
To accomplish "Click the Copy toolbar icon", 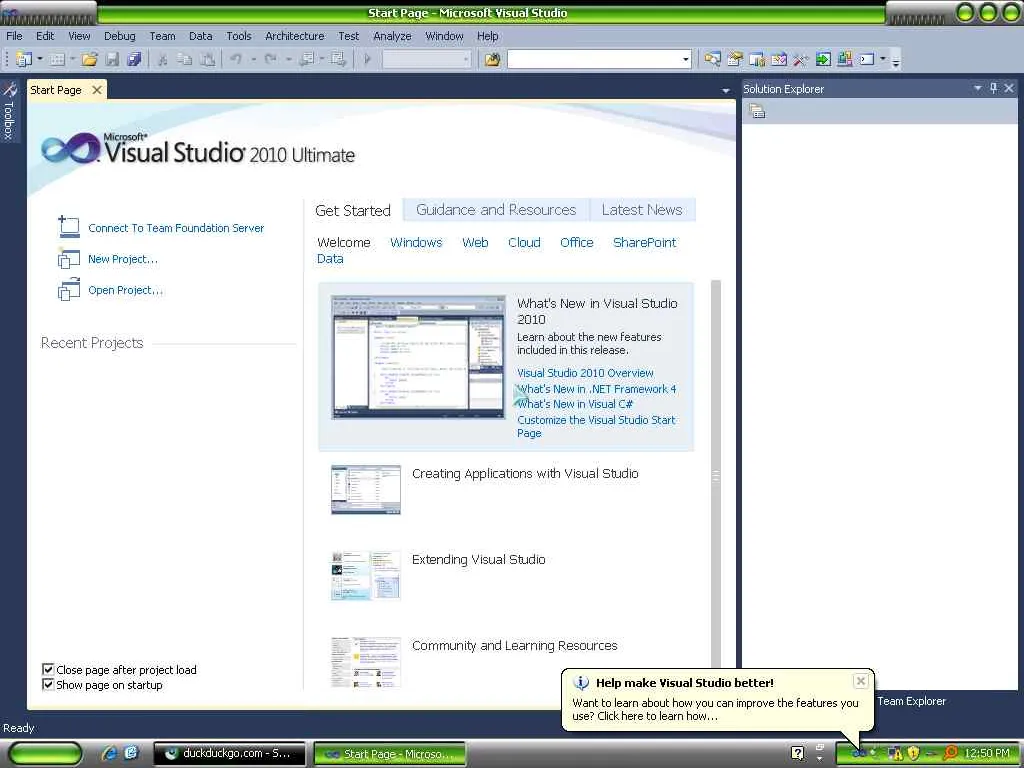I will [185, 59].
